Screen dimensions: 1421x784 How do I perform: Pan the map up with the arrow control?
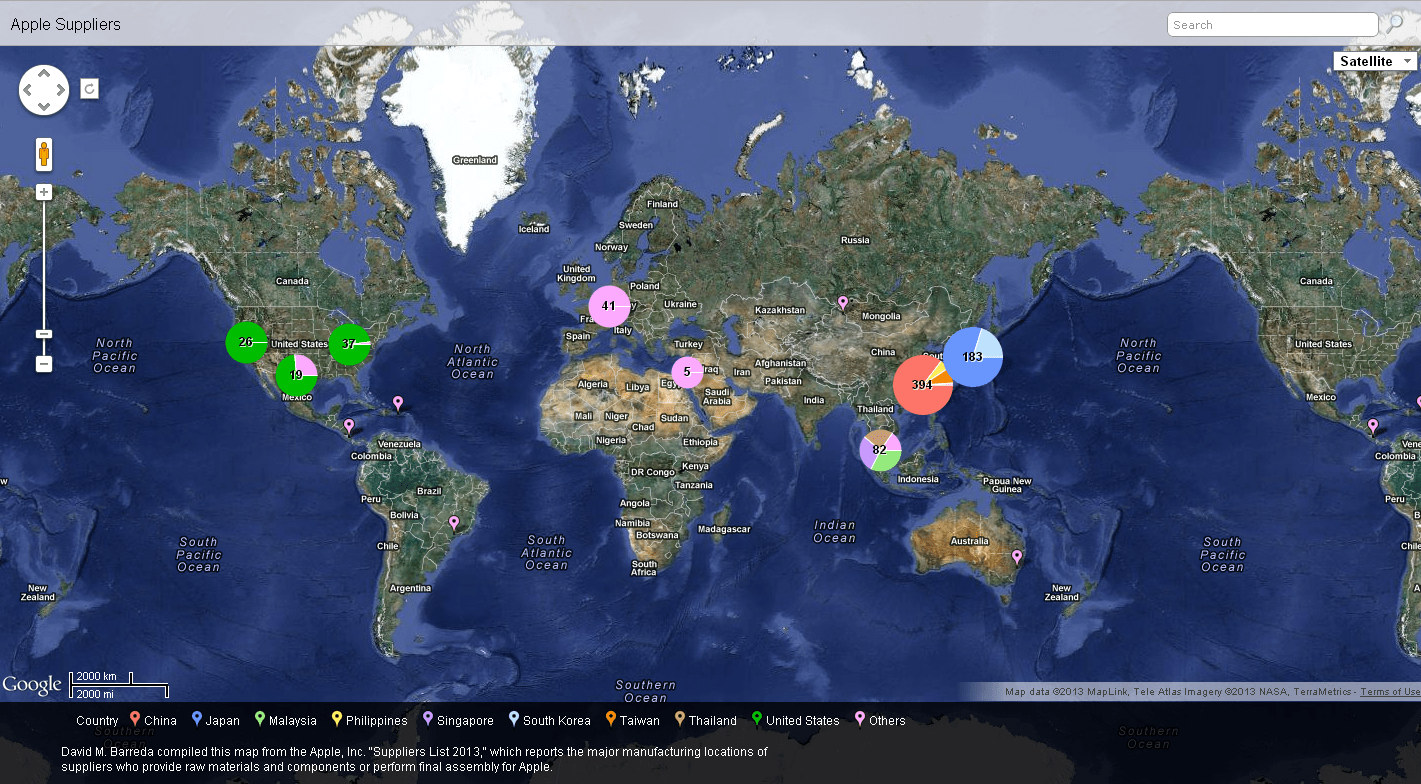(x=44, y=75)
